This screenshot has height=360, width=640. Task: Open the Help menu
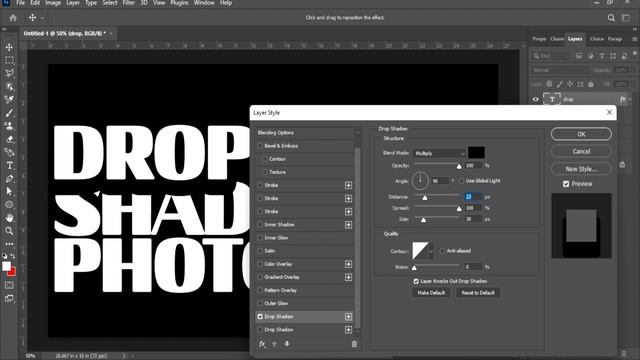click(x=226, y=3)
